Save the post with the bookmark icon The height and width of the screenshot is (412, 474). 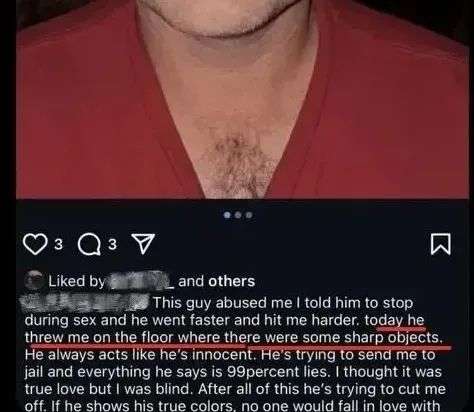[441, 244]
